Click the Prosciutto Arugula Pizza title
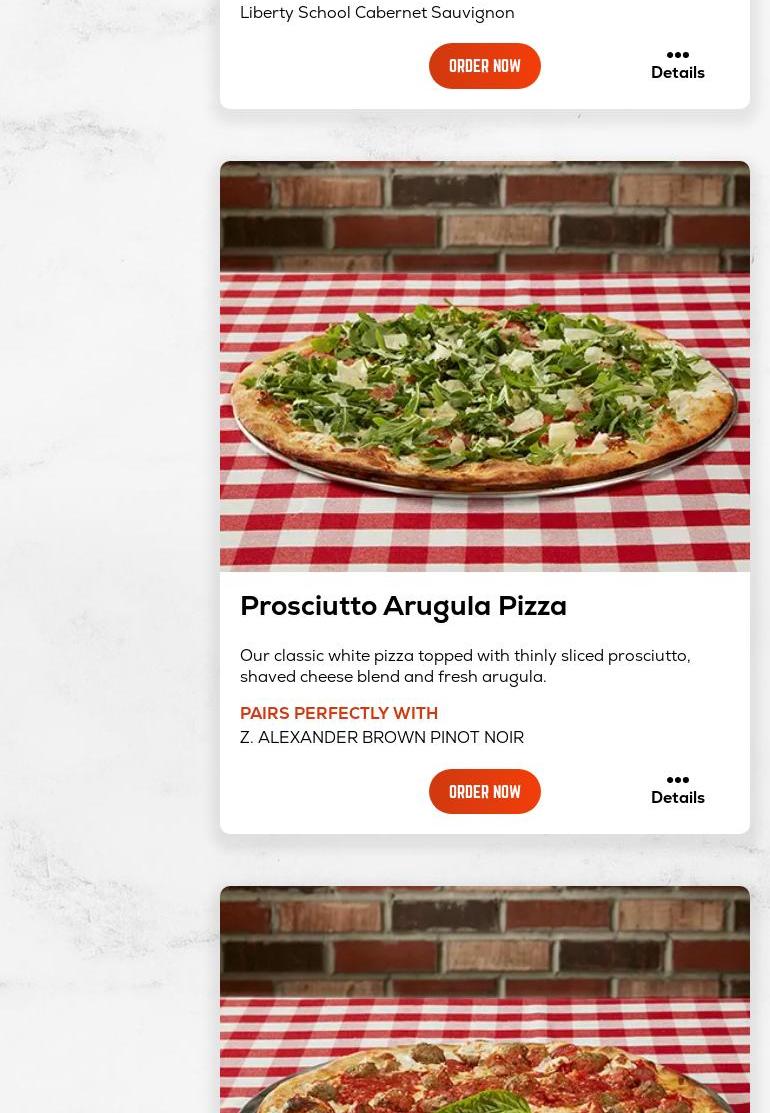 pyautogui.click(x=403, y=607)
